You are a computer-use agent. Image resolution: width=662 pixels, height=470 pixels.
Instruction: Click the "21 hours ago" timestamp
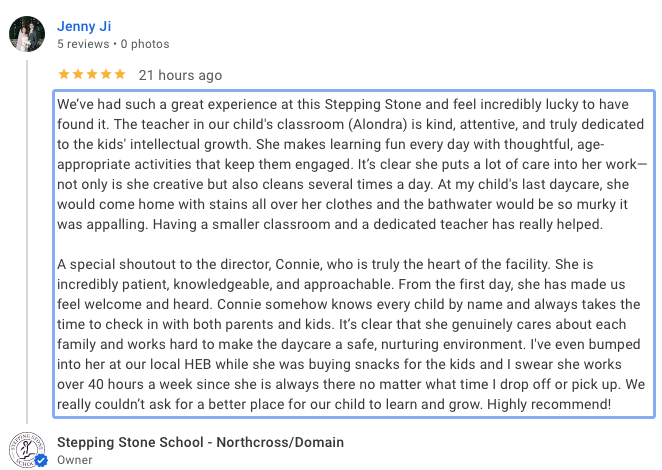tap(180, 75)
